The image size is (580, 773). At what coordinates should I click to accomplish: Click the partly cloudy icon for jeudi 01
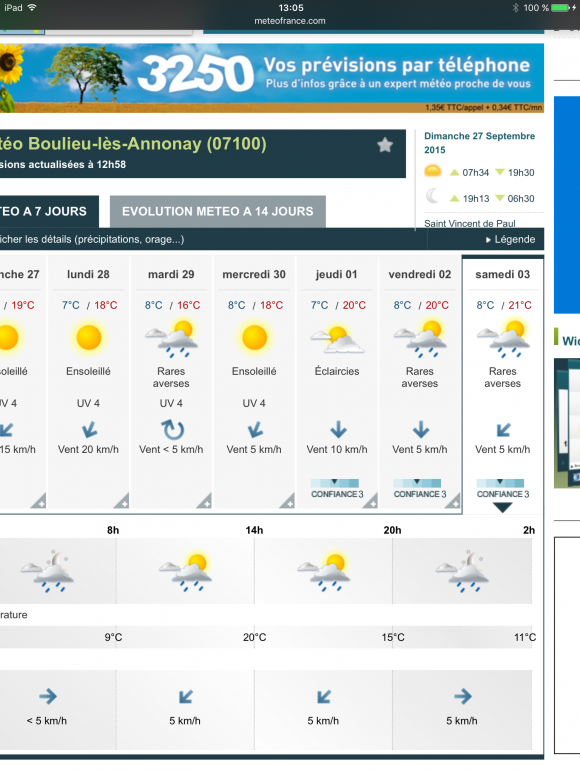[x=338, y=339]
